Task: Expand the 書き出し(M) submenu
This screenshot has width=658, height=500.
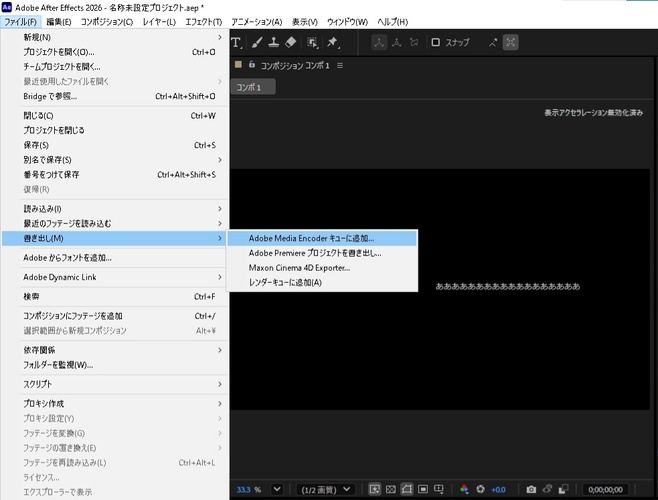Action: [x=115, y=238]
